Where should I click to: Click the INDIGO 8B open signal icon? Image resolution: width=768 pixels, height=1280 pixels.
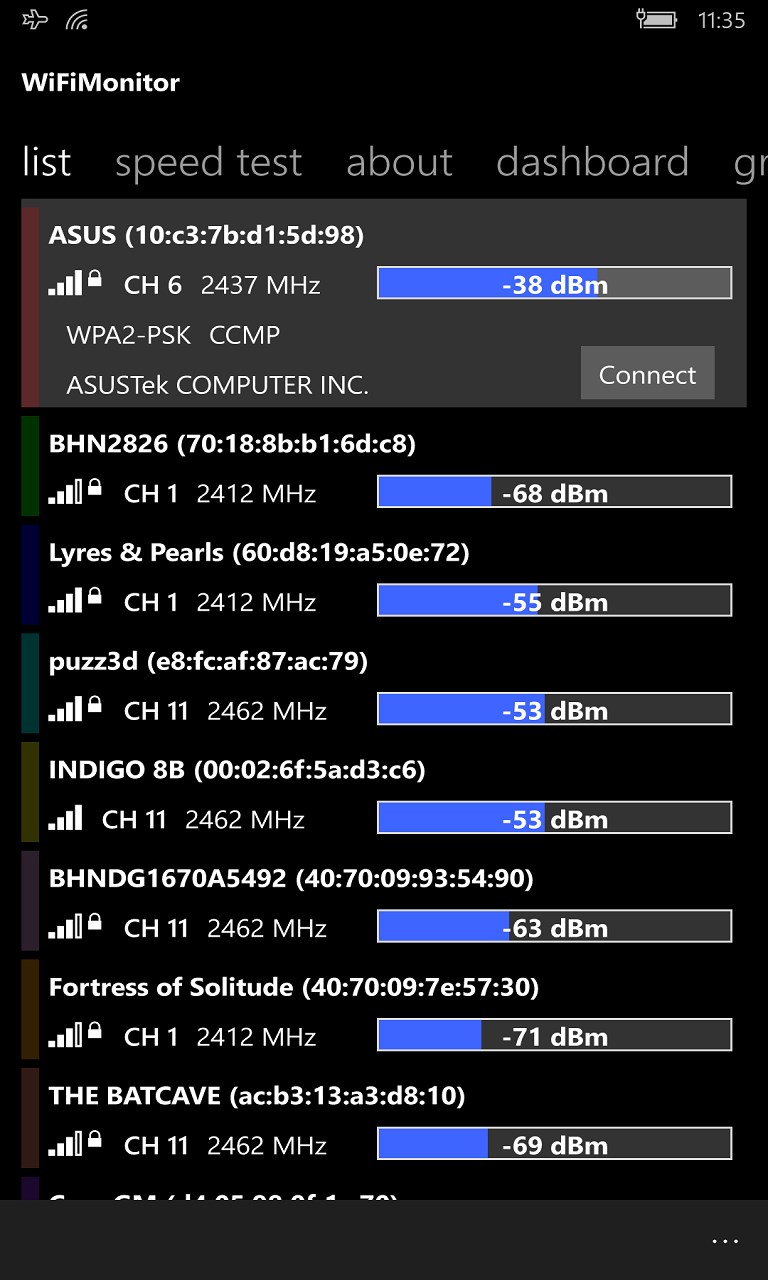tap(65, 819)
